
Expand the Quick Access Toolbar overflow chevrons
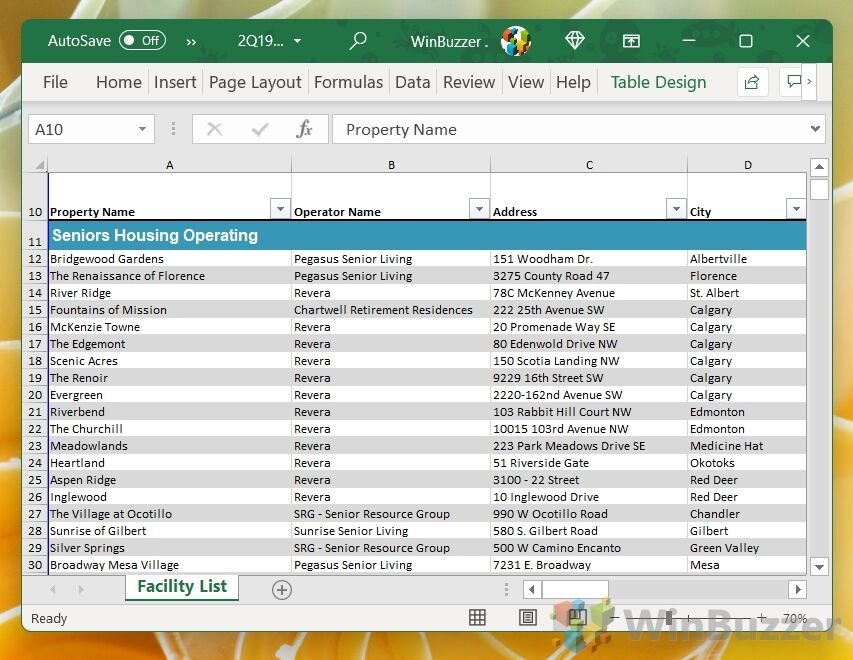point(191,42)
